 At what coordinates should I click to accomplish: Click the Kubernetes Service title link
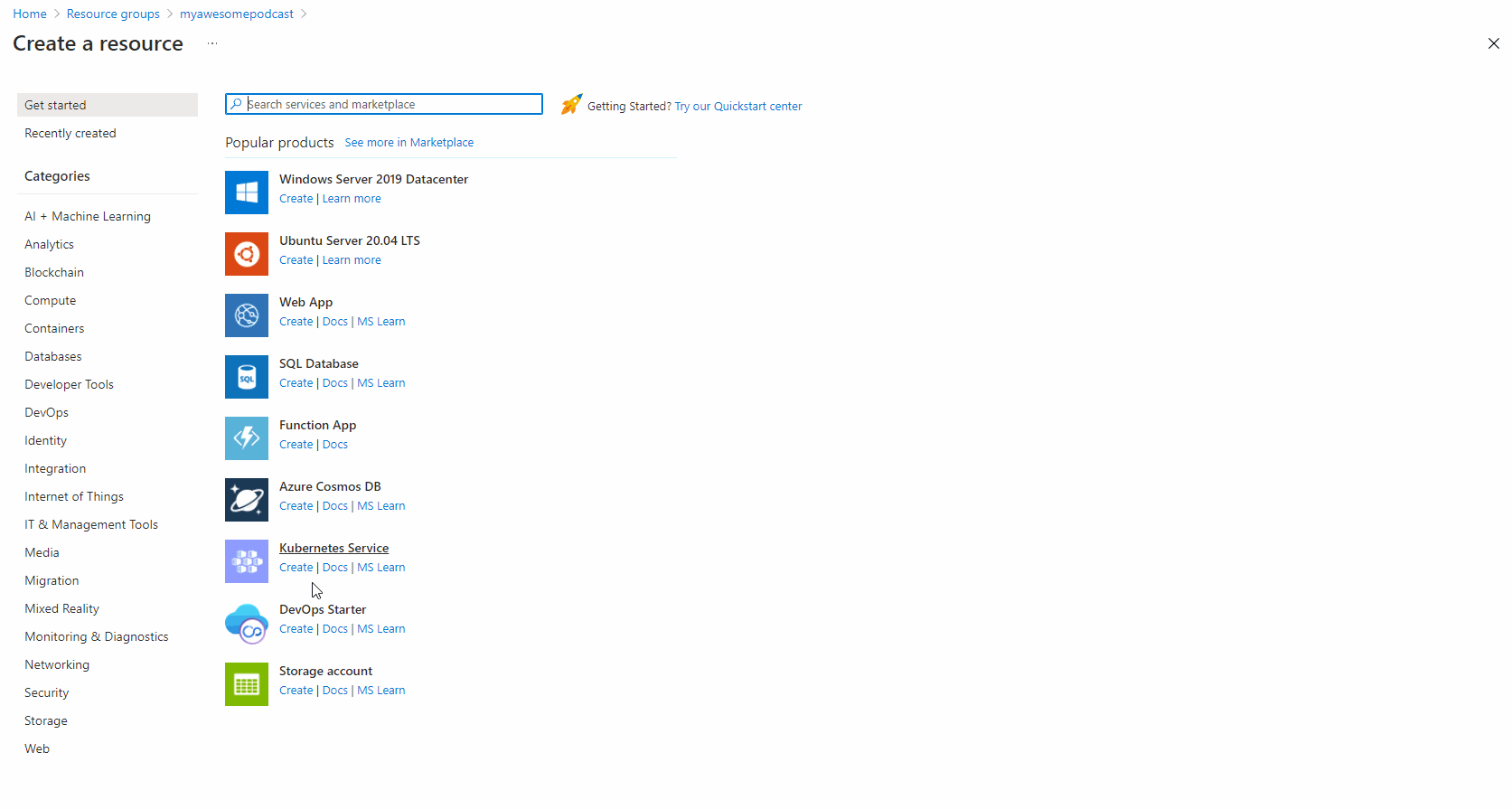(334, 548)
